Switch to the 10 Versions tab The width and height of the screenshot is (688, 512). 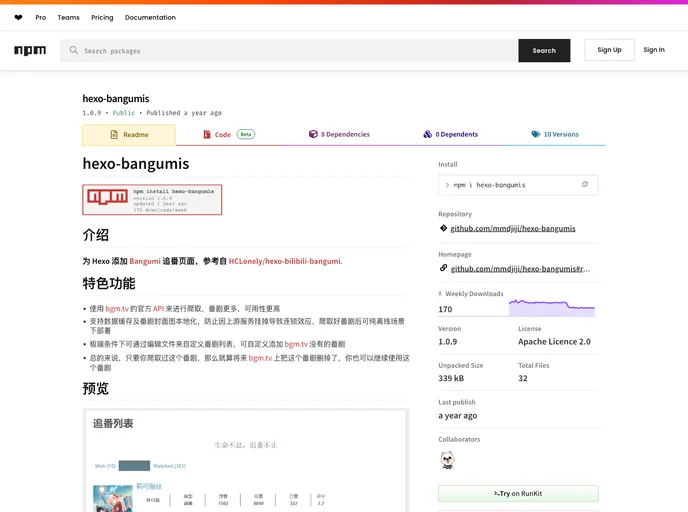[x=555, y=134]
